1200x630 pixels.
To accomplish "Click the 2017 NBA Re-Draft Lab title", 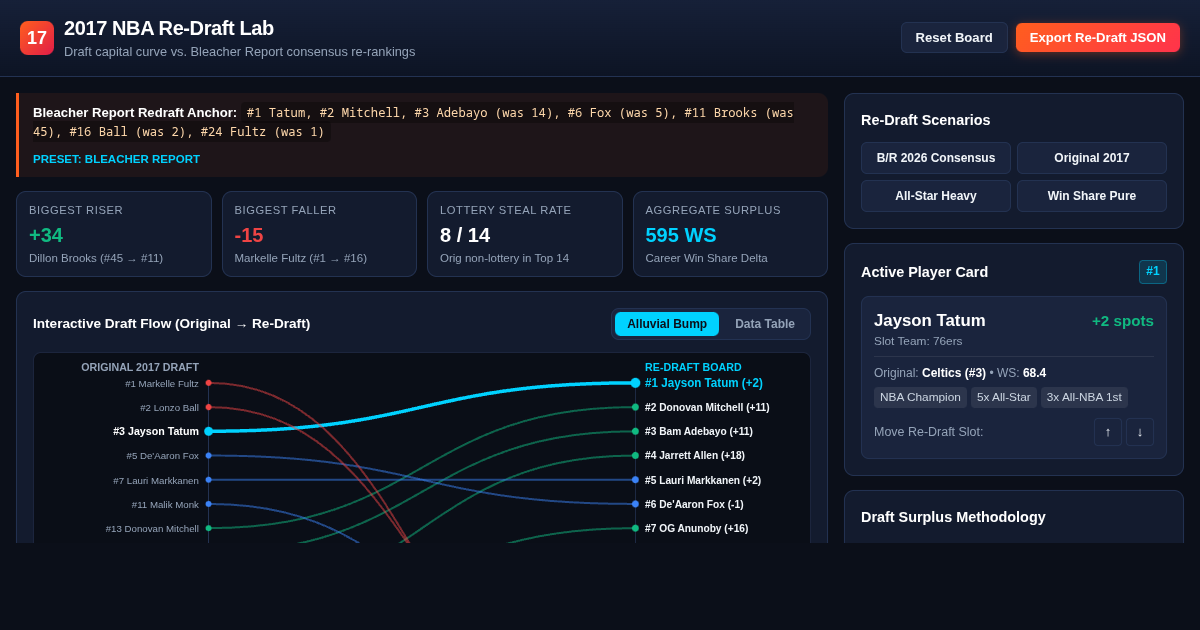I will 169,28.
